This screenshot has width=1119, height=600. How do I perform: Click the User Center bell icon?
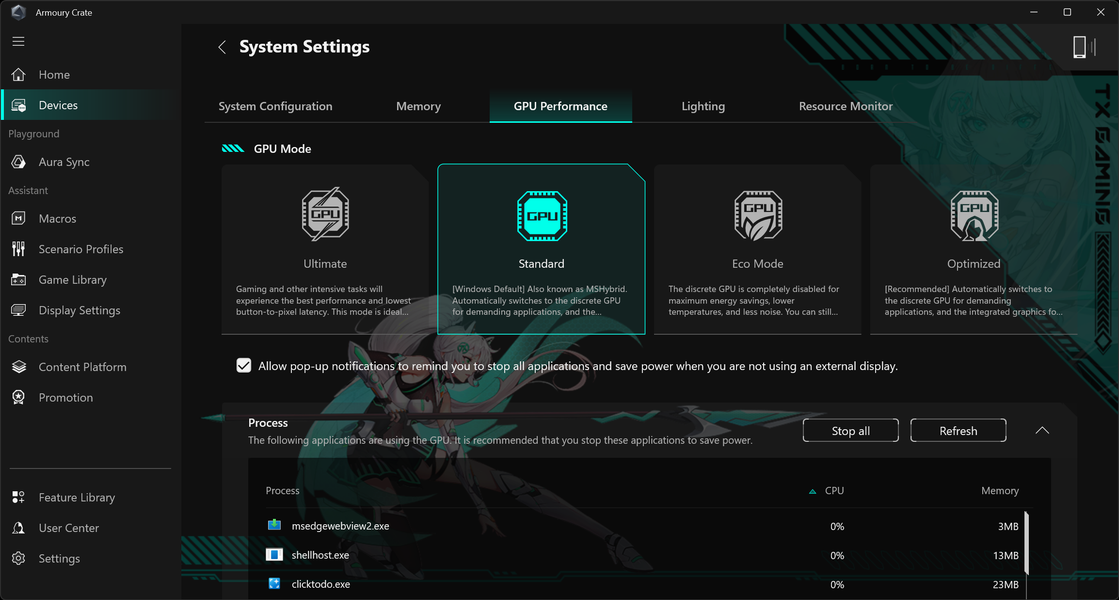pyautogui.click(x=19, y=528)
